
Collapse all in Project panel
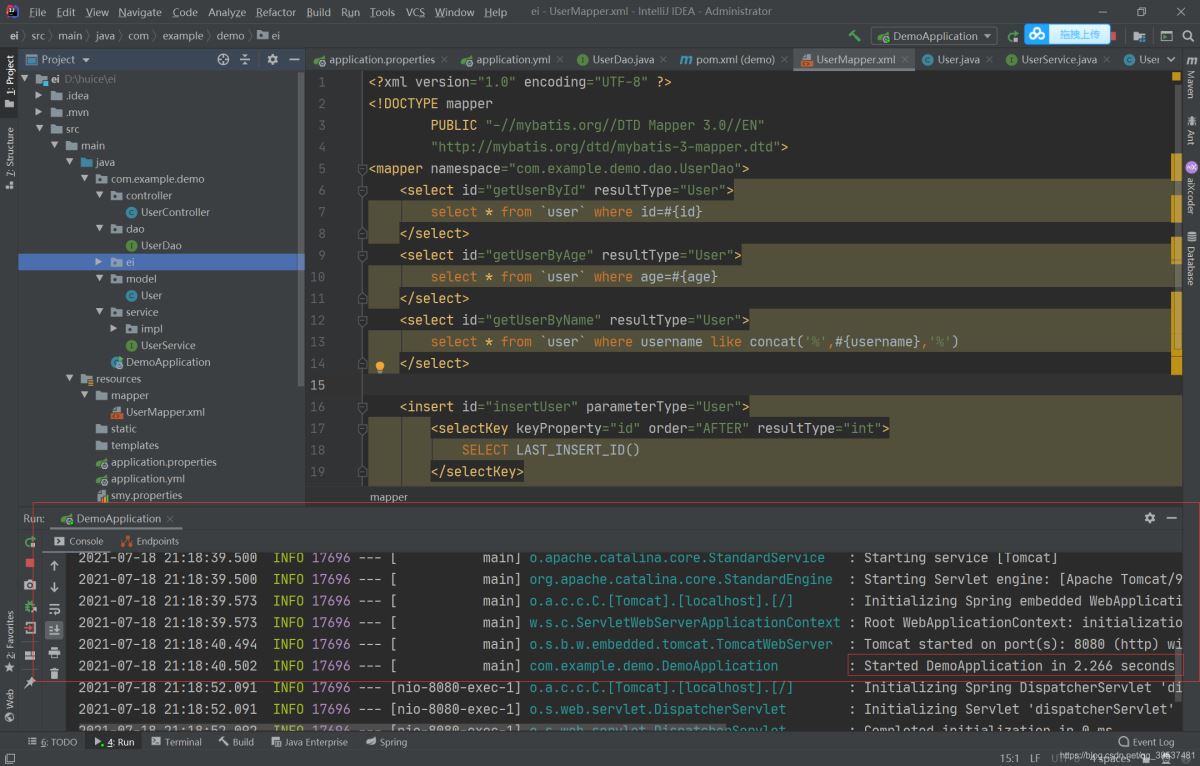pos(246,60)
